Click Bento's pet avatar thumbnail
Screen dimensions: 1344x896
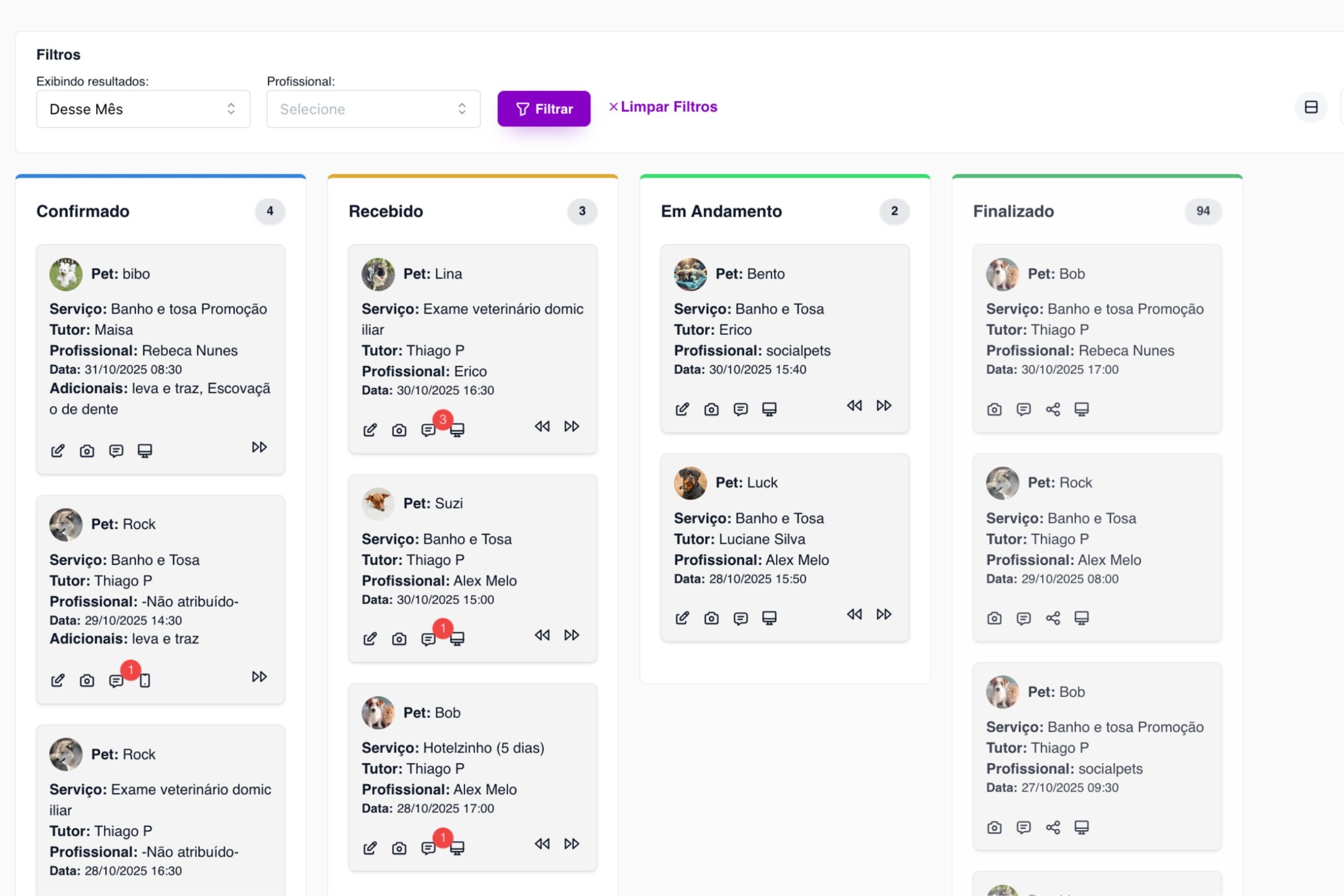click(x=690, y=273)
